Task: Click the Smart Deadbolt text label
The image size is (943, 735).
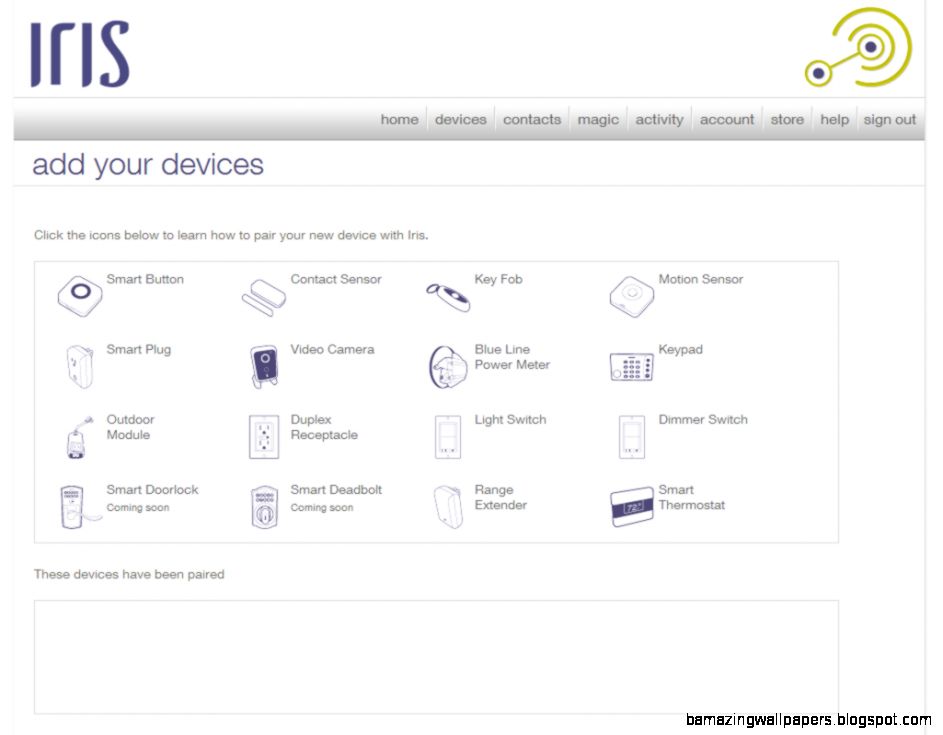Action: pos(336,490)
